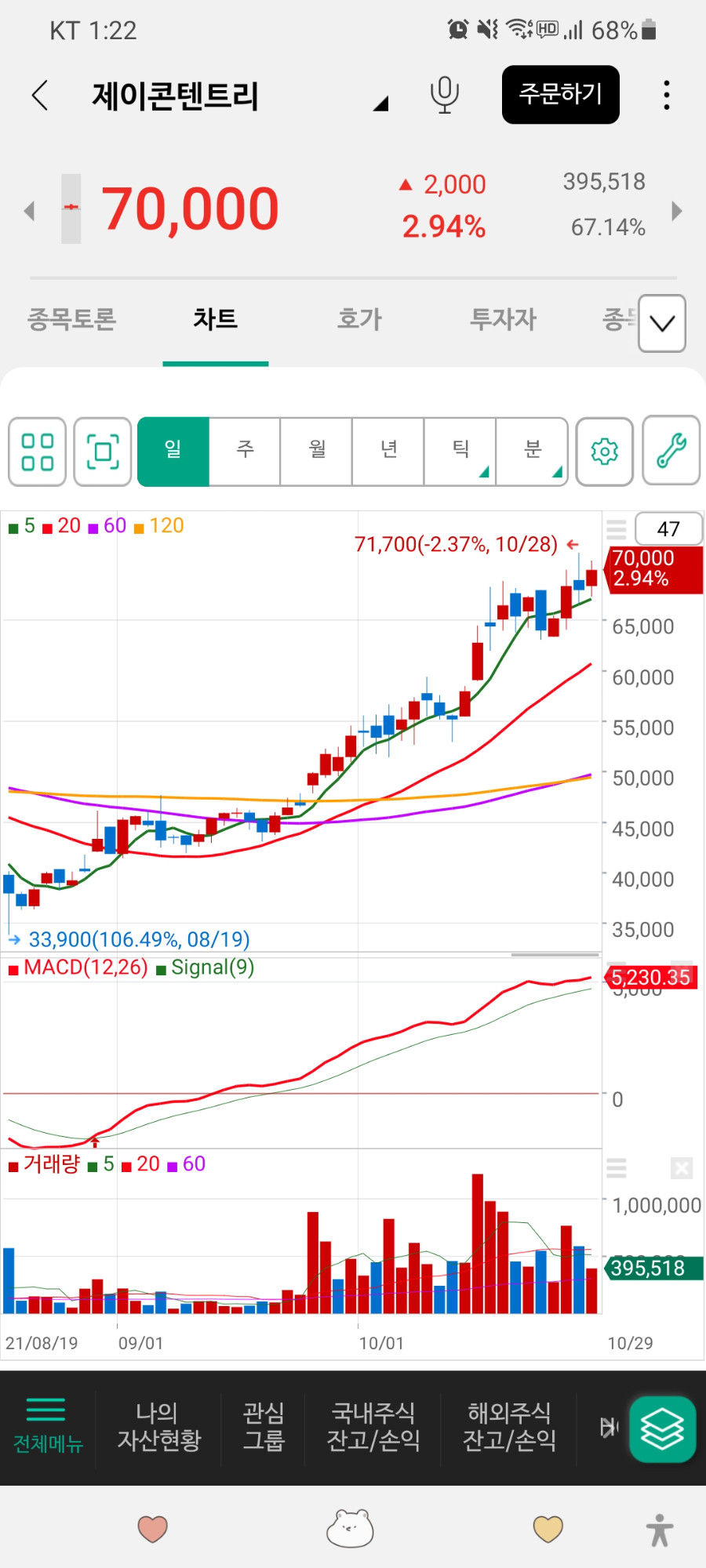Expand the stock name dropdown triangle

pos(380,103)
